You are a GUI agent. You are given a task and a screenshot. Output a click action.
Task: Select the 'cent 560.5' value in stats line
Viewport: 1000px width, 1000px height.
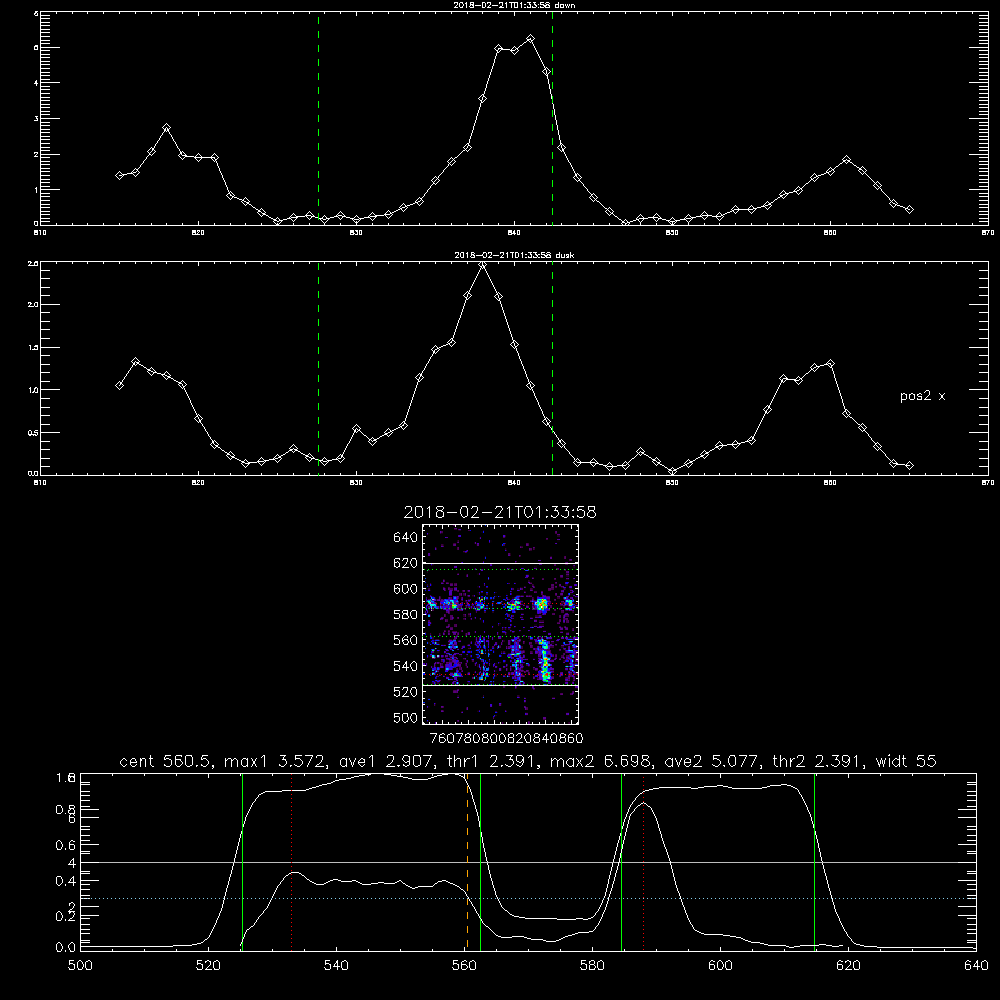tap(165, 761)
